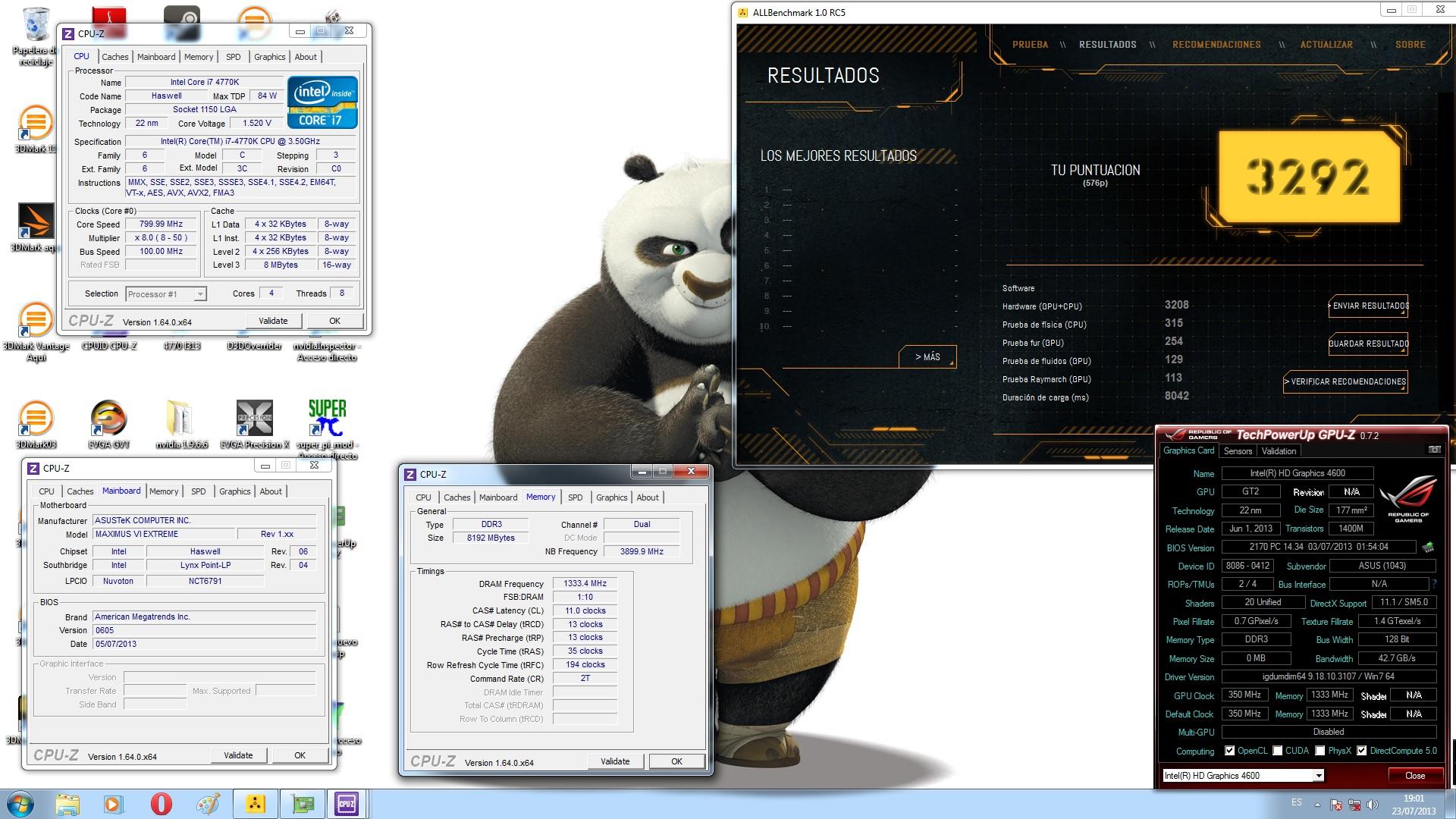This screenshot has height=819, width=1456.
Task: Click the Close button in GPU-Z
Action: [1415, 776]
